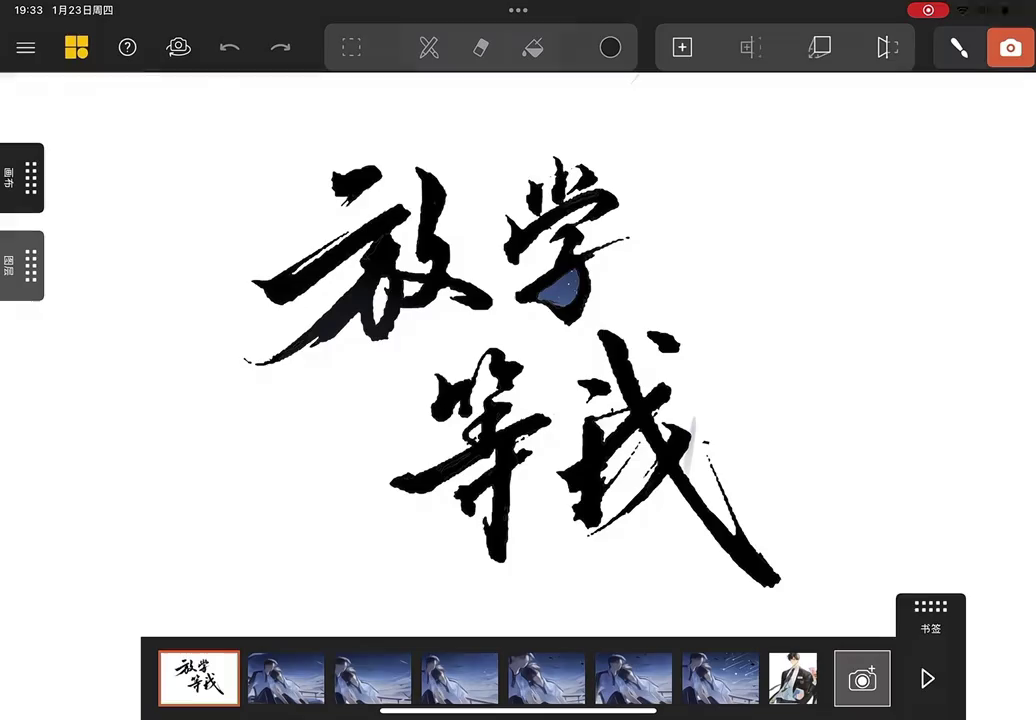The height and width of the screenshot is (720, 1036).
Task: Select the third frame thumbnail
Action: [x=373, y=678]
